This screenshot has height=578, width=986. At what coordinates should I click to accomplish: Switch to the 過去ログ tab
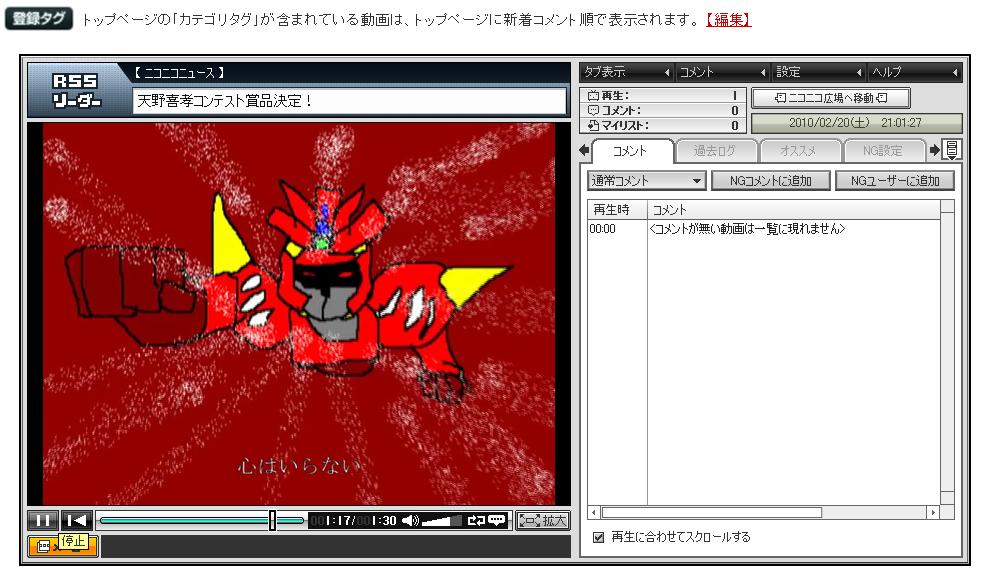tap(715, 151)
